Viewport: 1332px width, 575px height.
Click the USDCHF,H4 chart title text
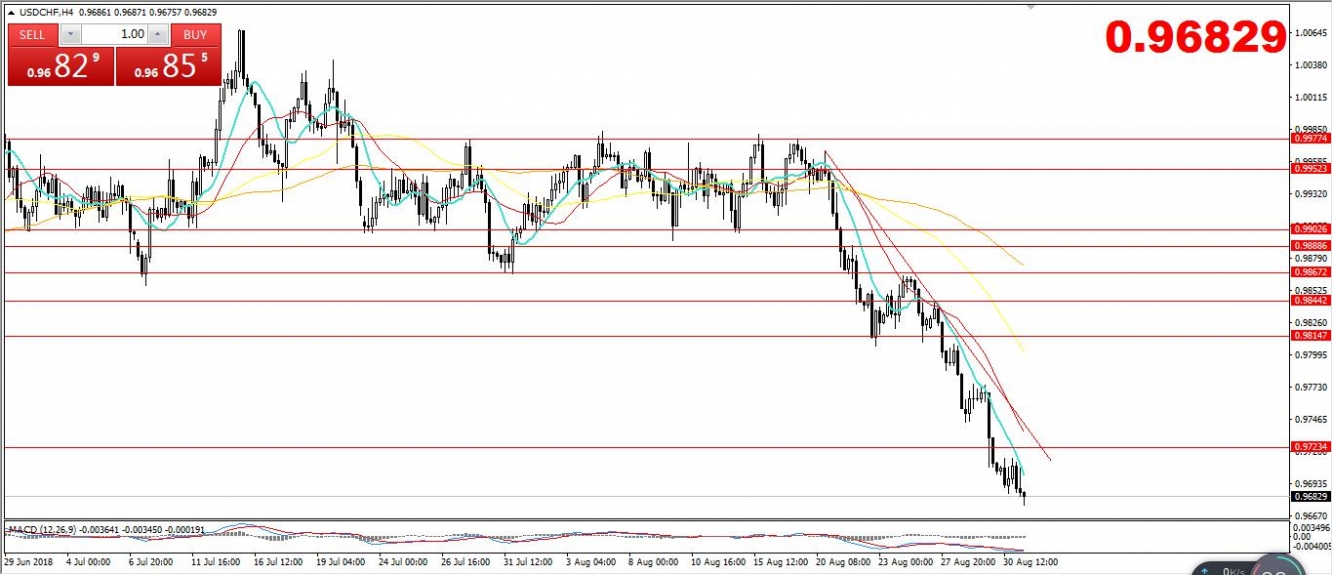pyautogui.click(x=50, y=11)
